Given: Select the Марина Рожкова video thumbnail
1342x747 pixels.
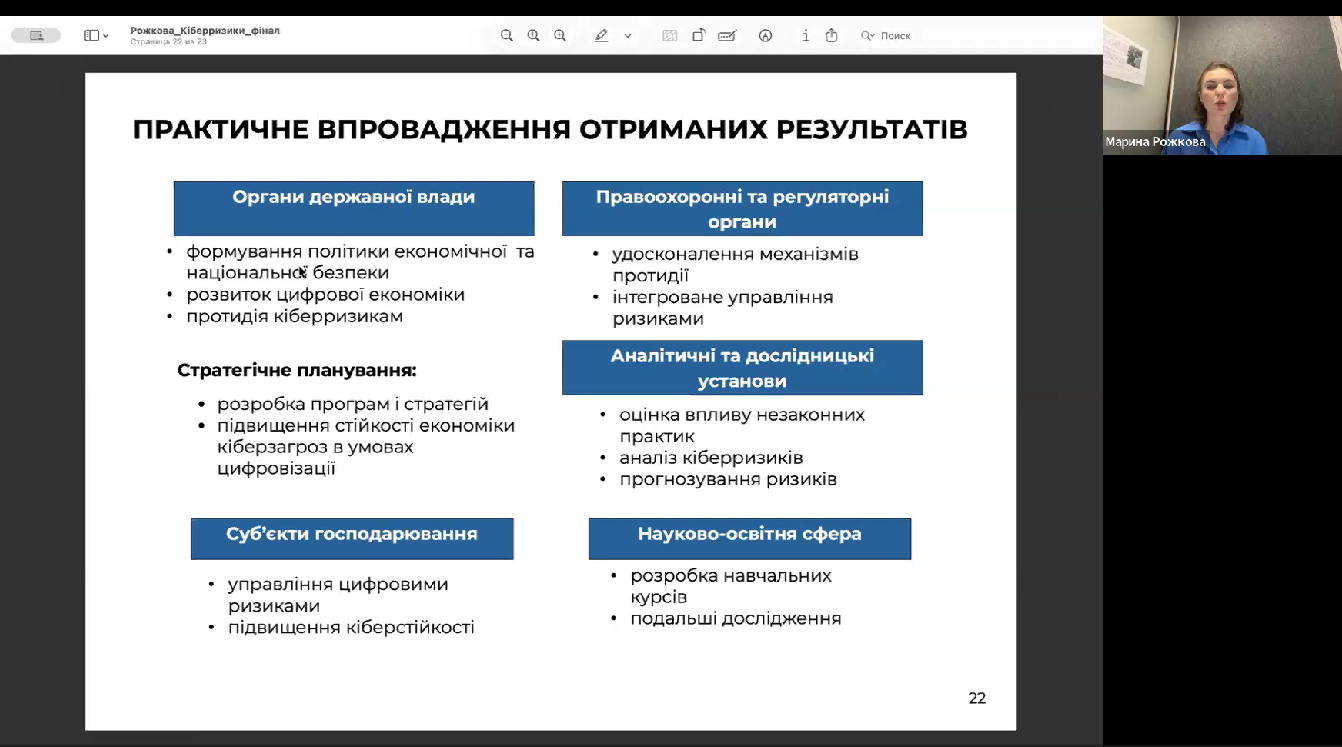Looking at the screenshot, I should click(x=1222, y=85).
